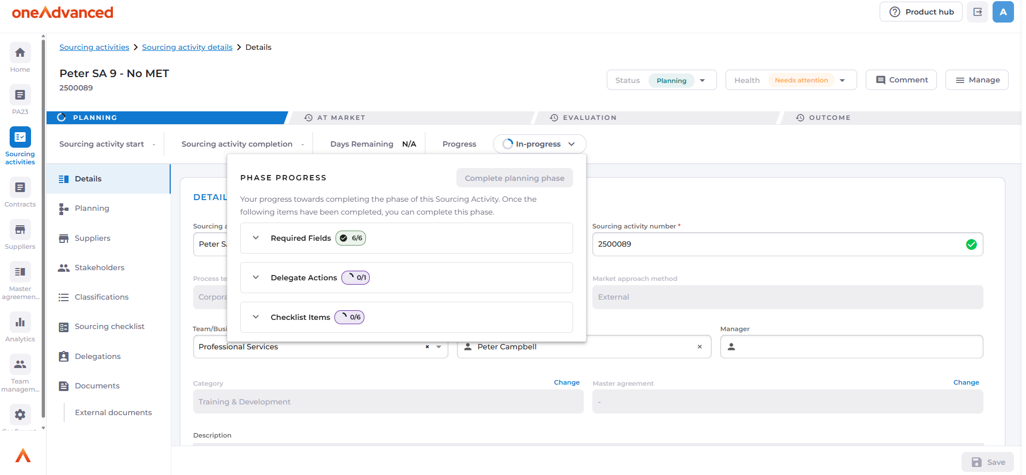Open Home in the sidebar
This screenshot has width=1026, height=475.
click(x=20, y=58)
